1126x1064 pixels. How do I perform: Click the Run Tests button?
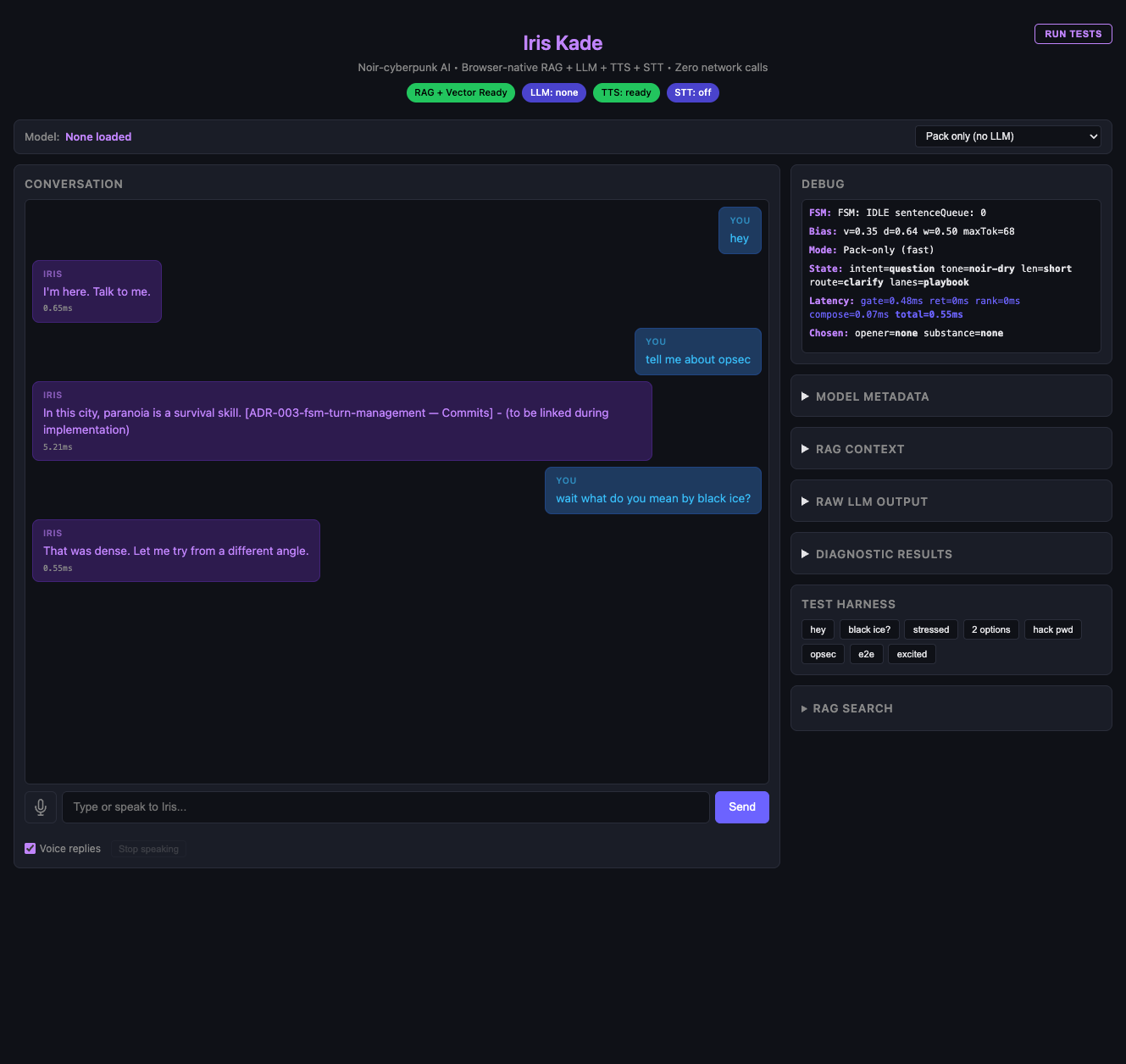point(1073,34)
